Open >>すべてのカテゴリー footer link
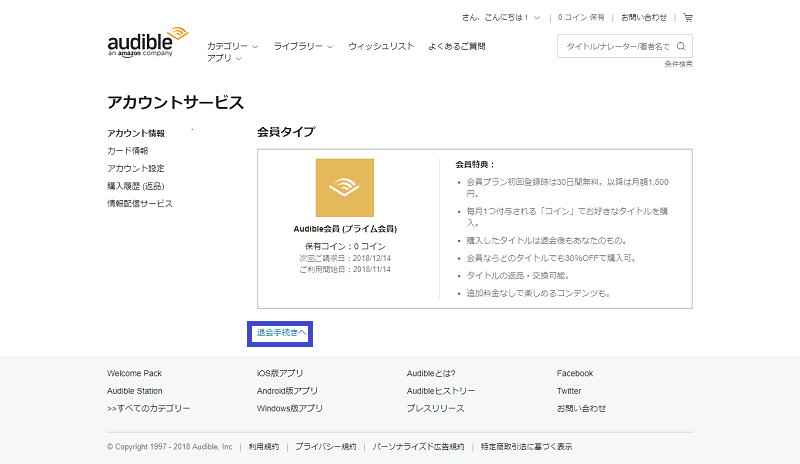The width and height of the screenshot is (800, 464). pos(148,408)
